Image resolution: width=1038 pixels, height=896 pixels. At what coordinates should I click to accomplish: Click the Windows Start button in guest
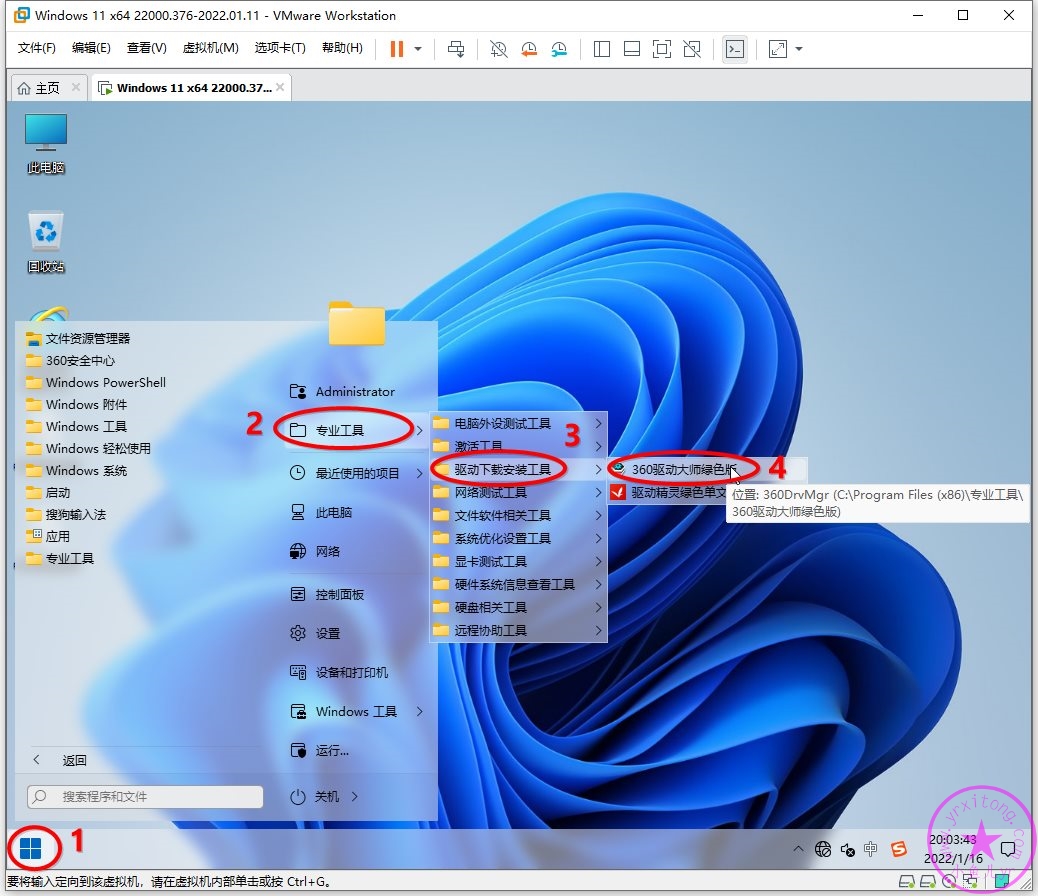(30, 848)
